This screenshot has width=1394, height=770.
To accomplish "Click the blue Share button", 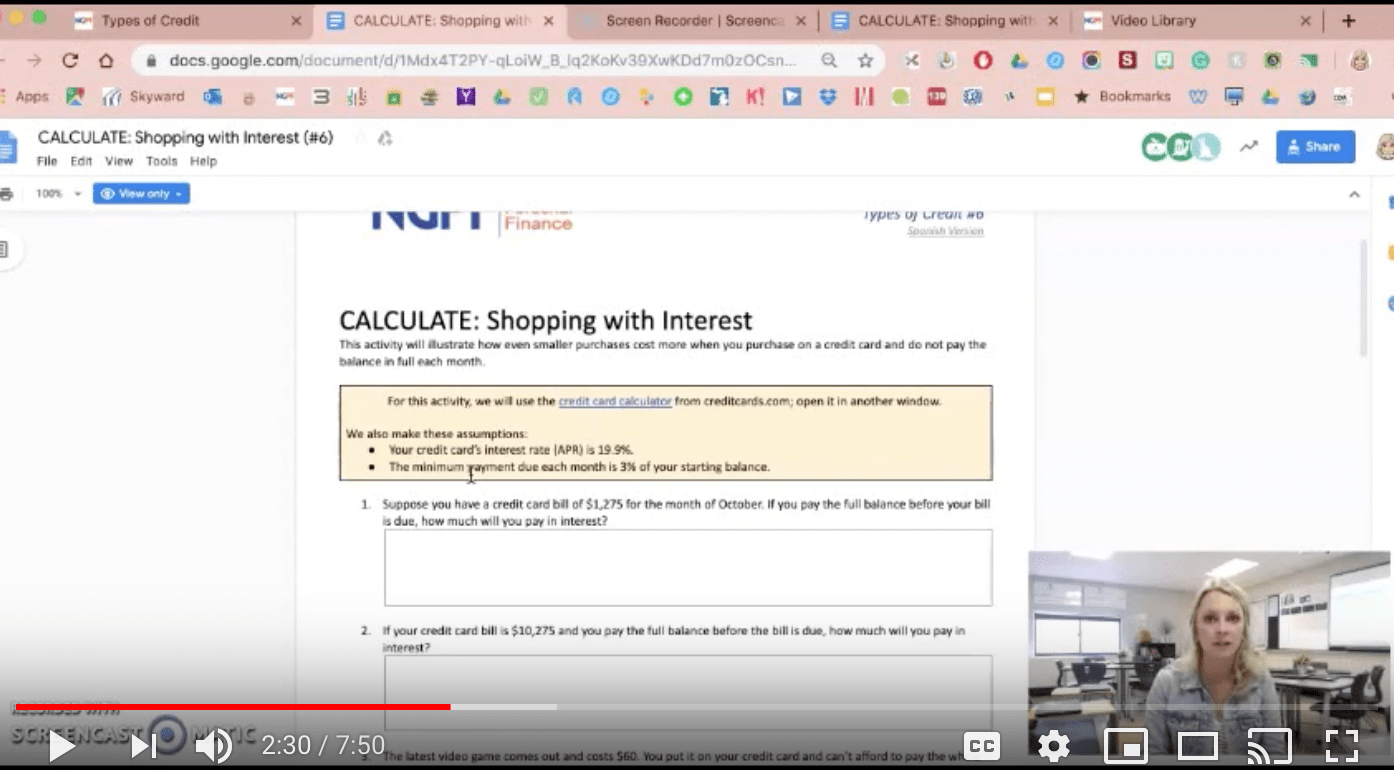I will coord(1314,146).
